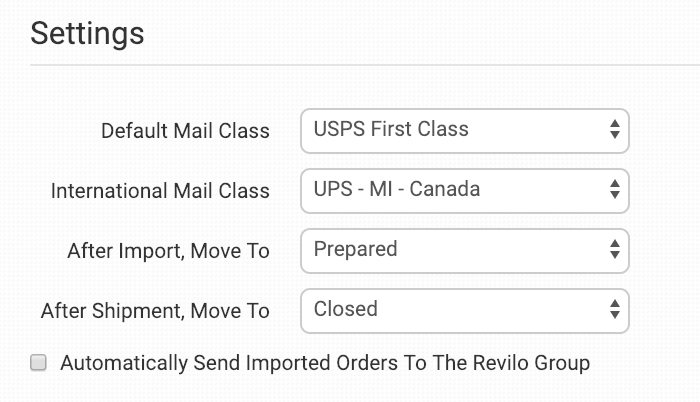Open the Default Mail Class dropdown
700x402 pixels.
(x=464, y=130)
